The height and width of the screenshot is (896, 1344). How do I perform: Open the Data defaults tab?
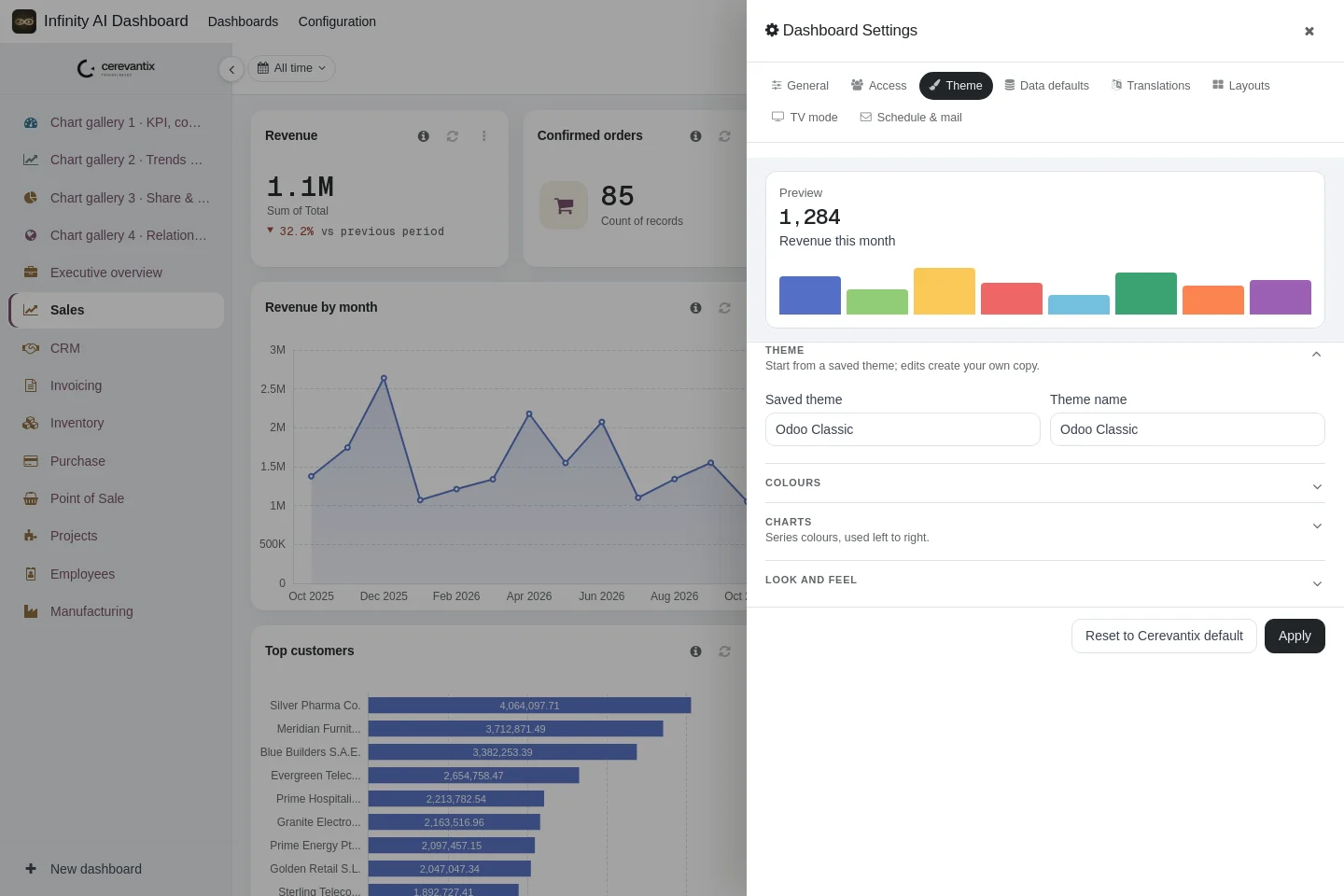click(1046, 86)
